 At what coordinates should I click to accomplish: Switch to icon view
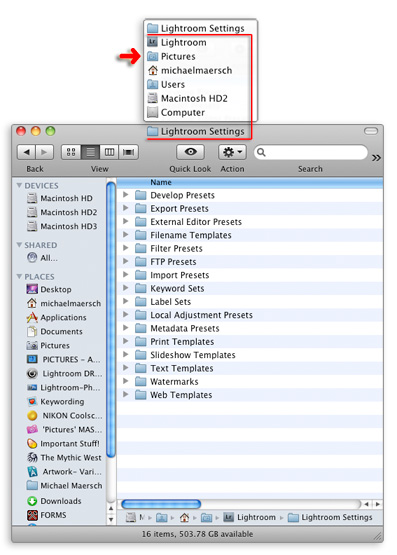pyautogui.click(x=71, y=152)
